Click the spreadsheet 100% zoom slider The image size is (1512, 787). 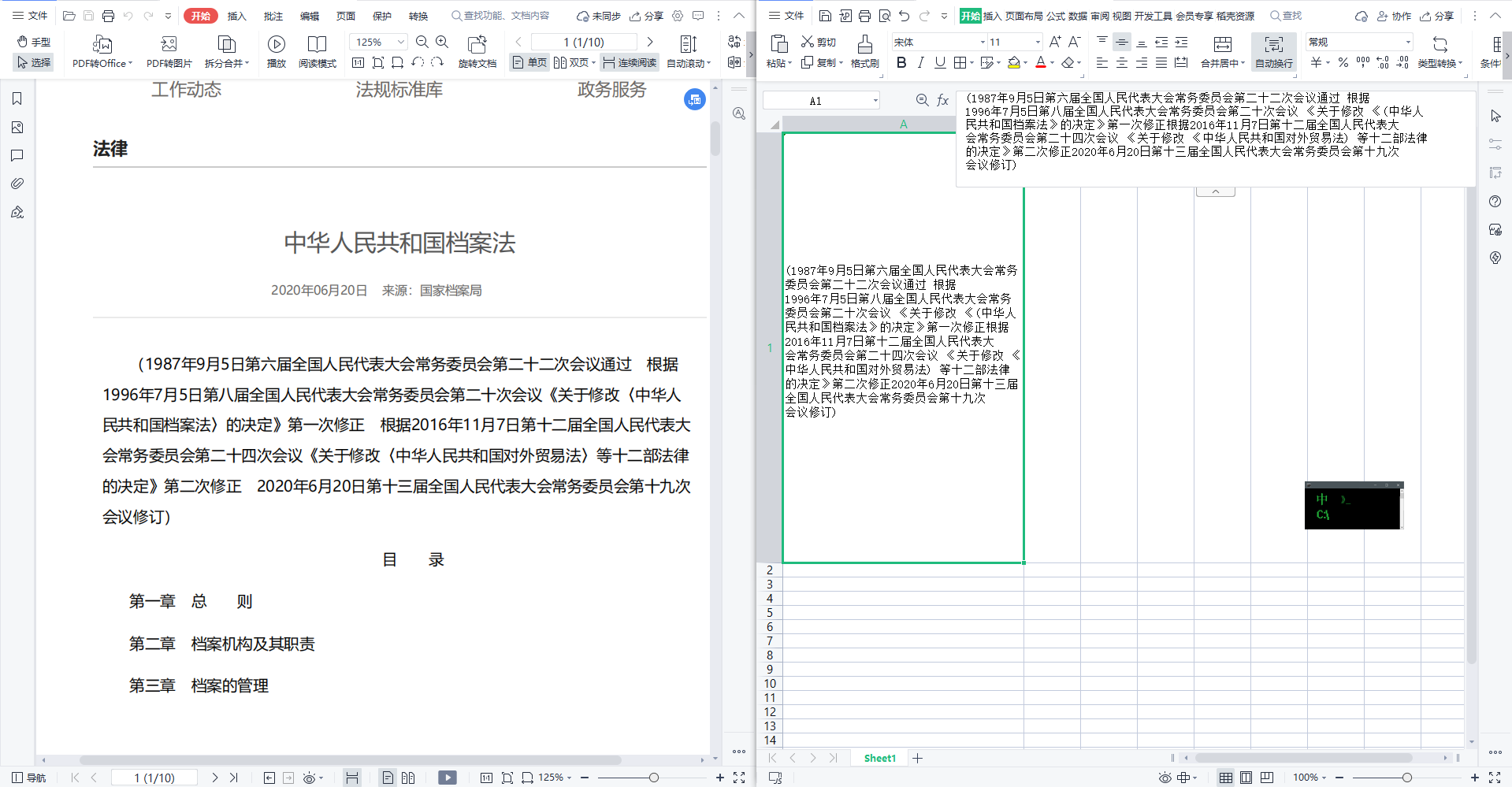(1406, 778)
